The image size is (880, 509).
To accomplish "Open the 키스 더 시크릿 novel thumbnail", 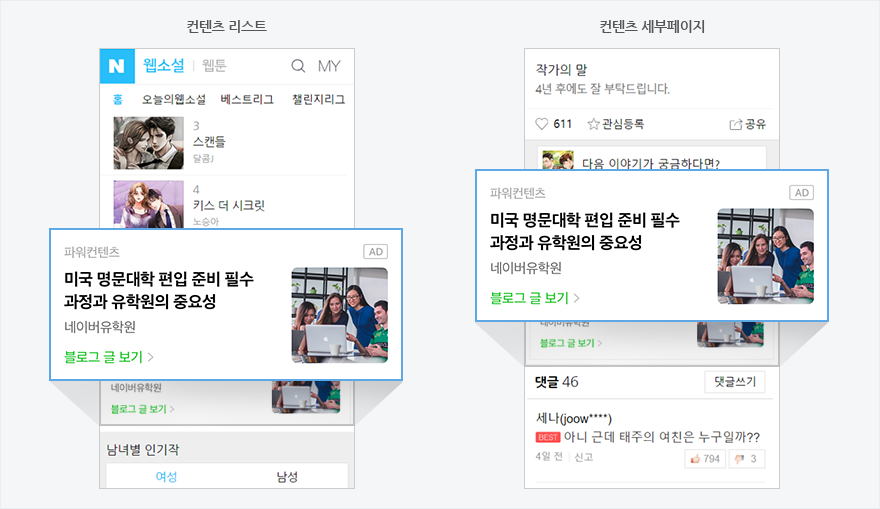I will coord(148,204).
